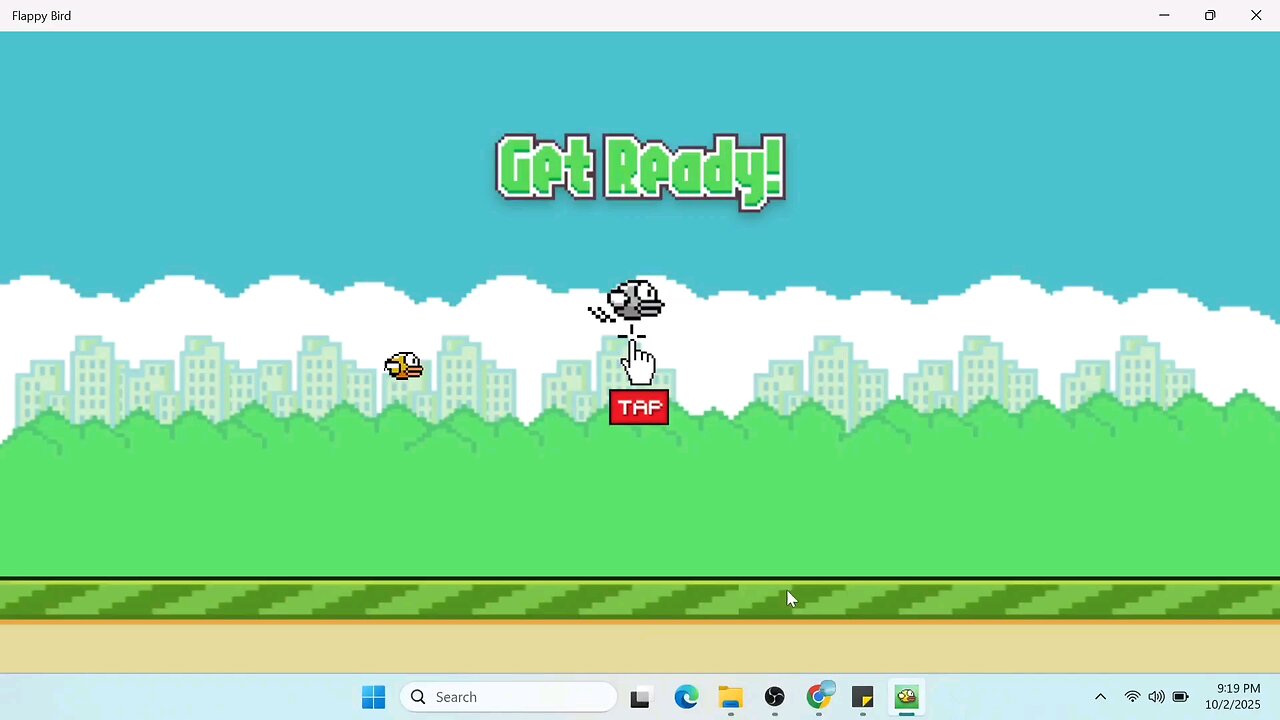Click the volume speaker tray icon
Screen dimensions: 1280x720
click(1156, 697)
